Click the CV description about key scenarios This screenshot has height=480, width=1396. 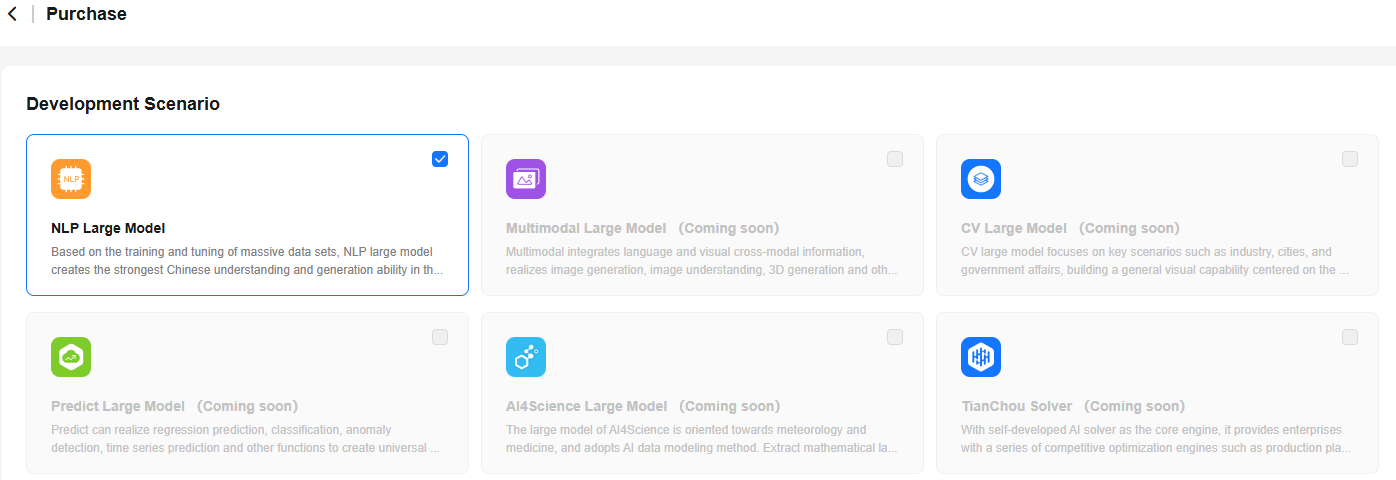tap(1155, 261)
